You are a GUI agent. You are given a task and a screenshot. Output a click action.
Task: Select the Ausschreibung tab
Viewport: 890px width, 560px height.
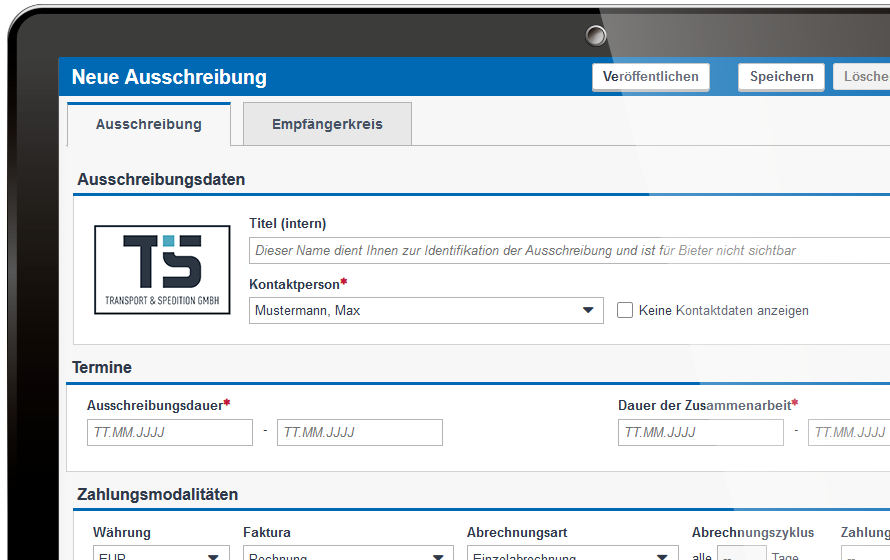[x=149, y=125]
